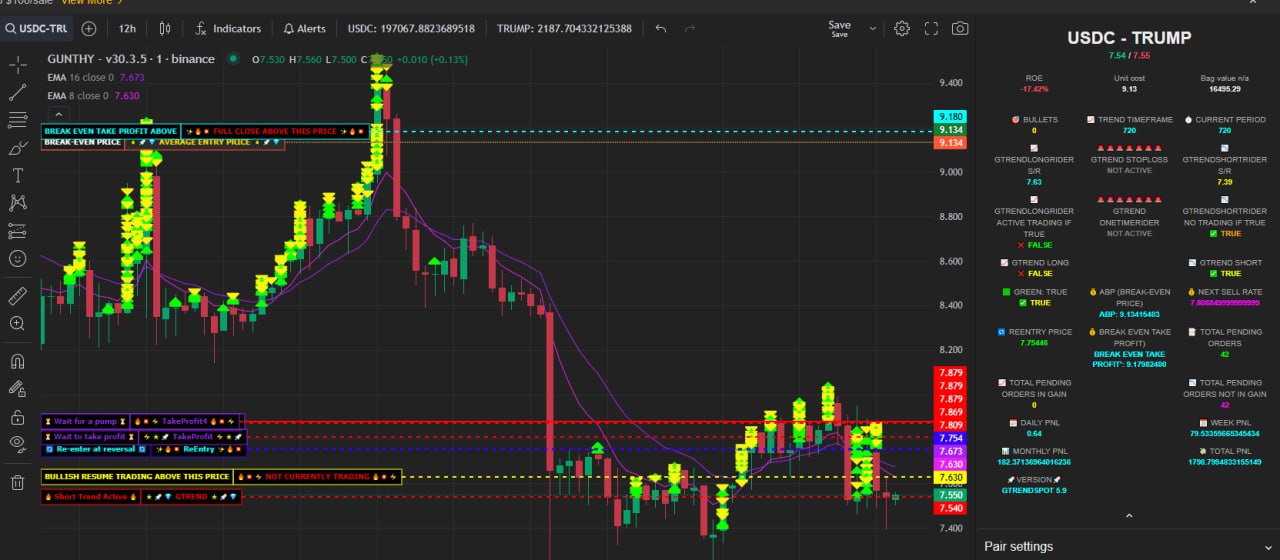Click the BREAK EVEN TAKE PROFIT ABOVE label

point(111,131)
